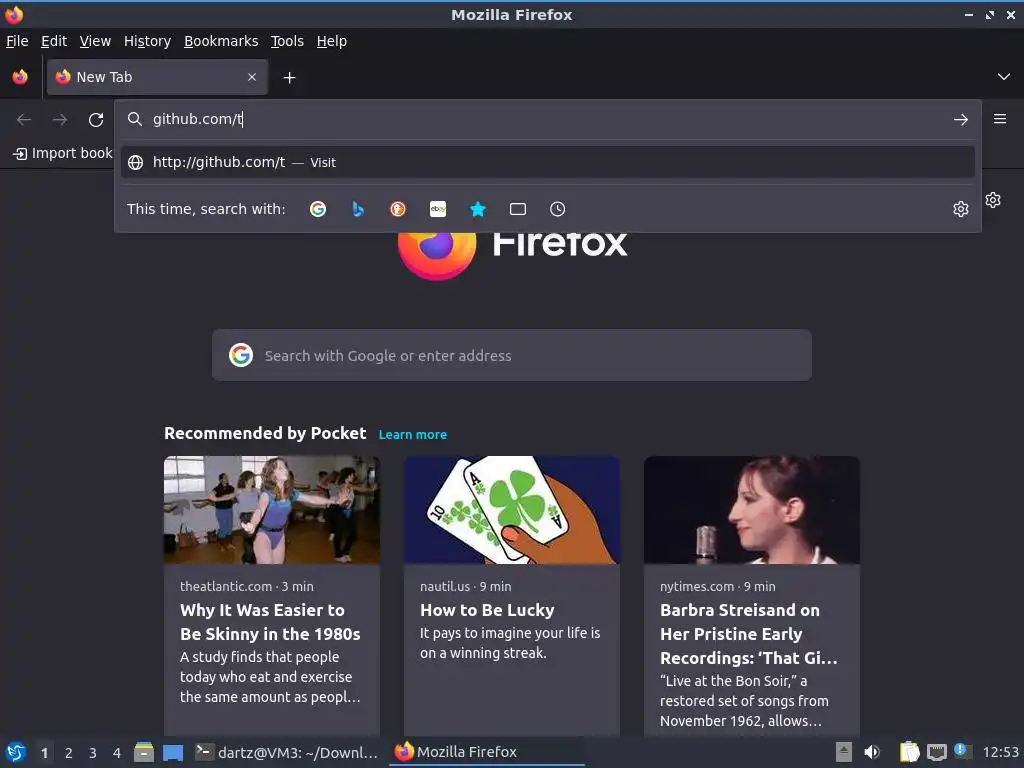Click the forward navigation arrow
Screen dimensions: 1024x768
coord(60,120)
